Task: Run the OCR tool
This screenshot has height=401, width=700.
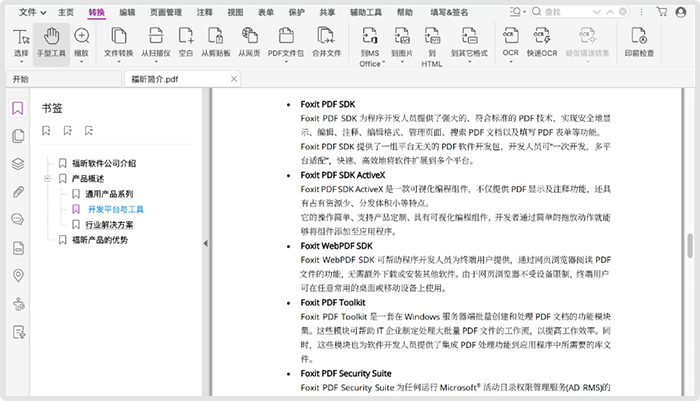Action: (511, 43)
